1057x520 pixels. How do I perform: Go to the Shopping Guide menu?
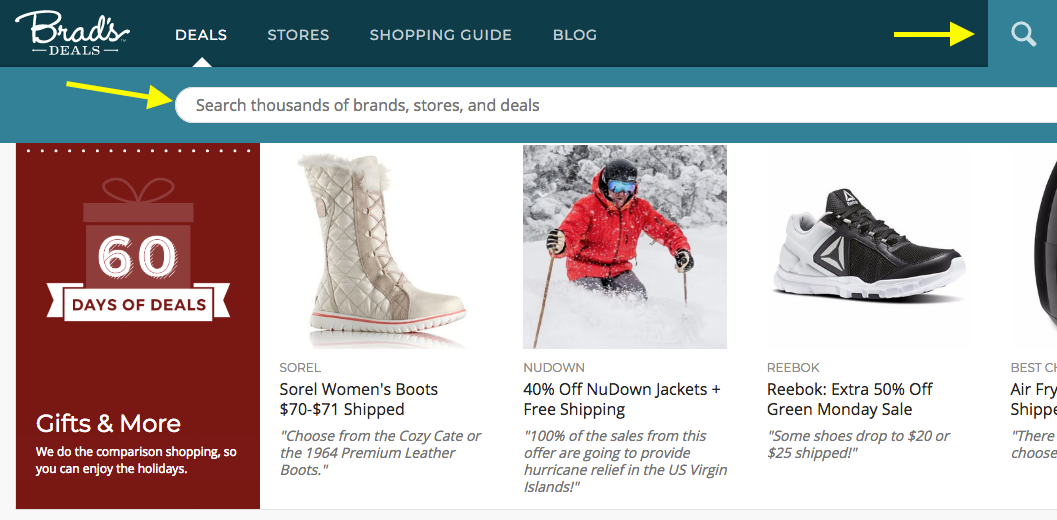click(441, 34)
